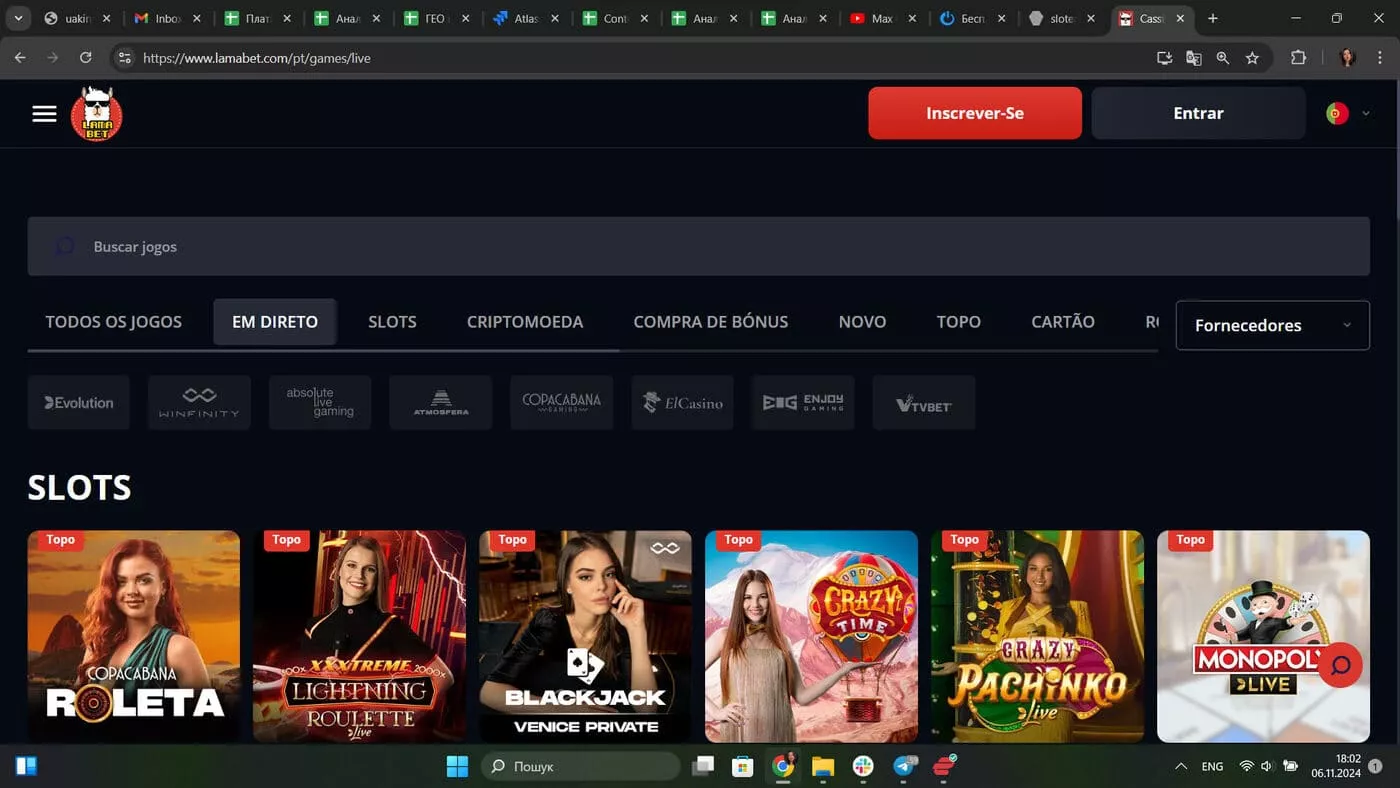Viewport: 1400px width, 788px height.
Task: Click the red Inscrever-Se button
Action: pyautogui.click(x=975, y=113)
